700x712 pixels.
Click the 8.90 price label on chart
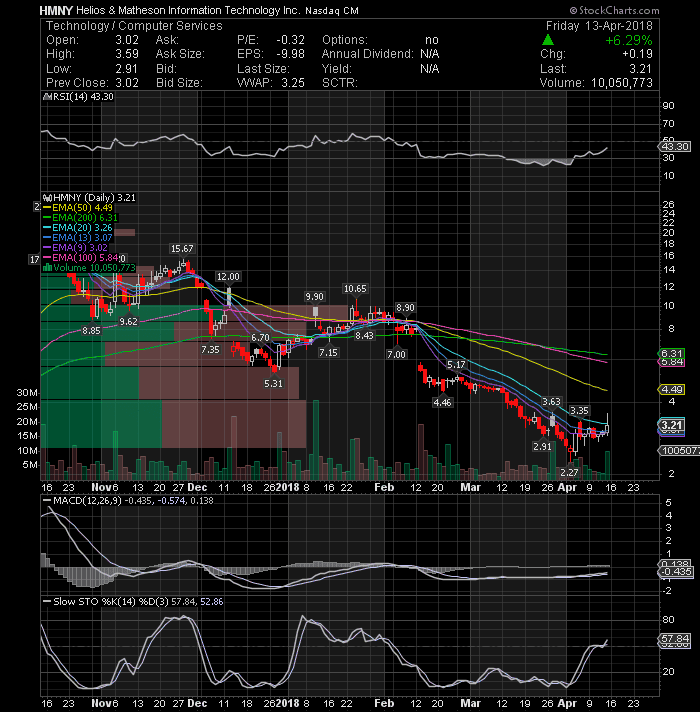tap(405, 307)
